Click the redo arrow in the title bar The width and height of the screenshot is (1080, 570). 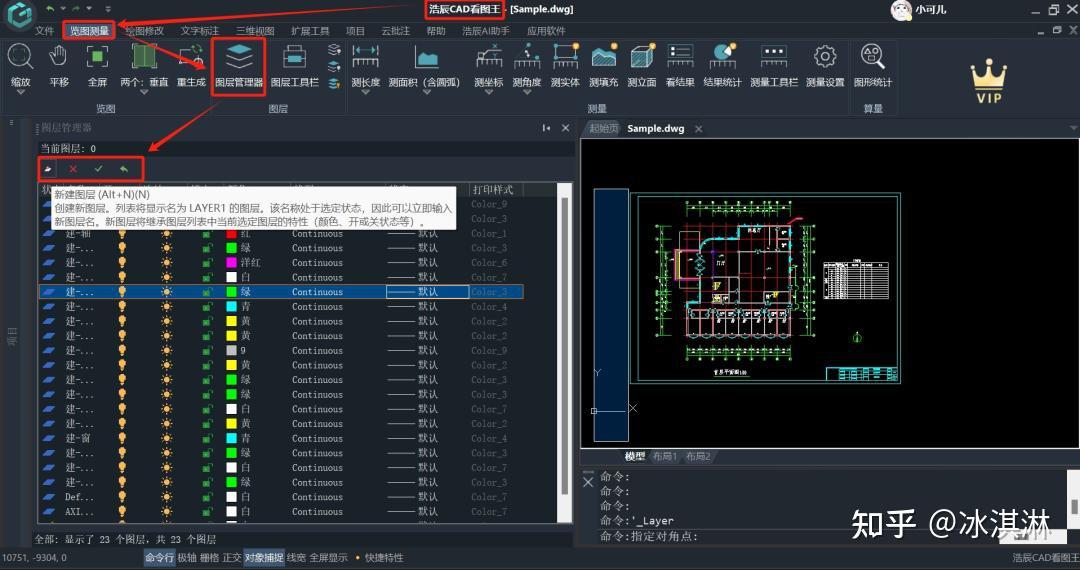[76, 8]
